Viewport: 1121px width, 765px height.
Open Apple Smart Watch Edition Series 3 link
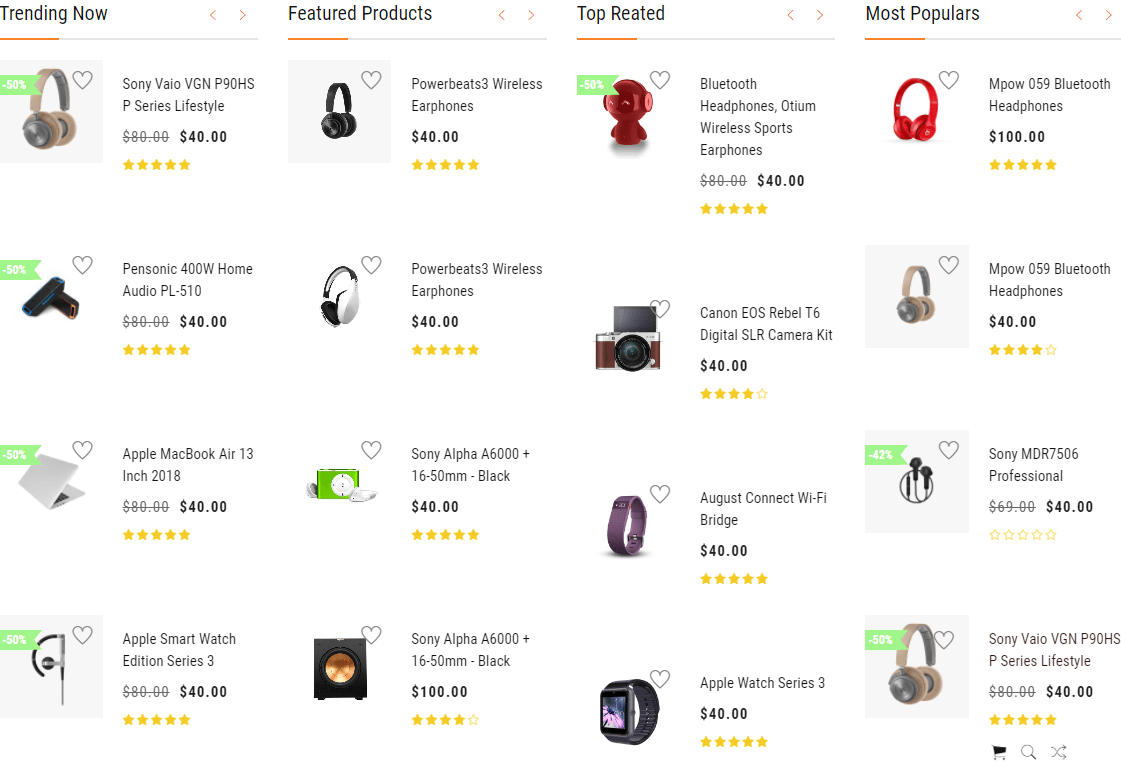pos(179,650)
